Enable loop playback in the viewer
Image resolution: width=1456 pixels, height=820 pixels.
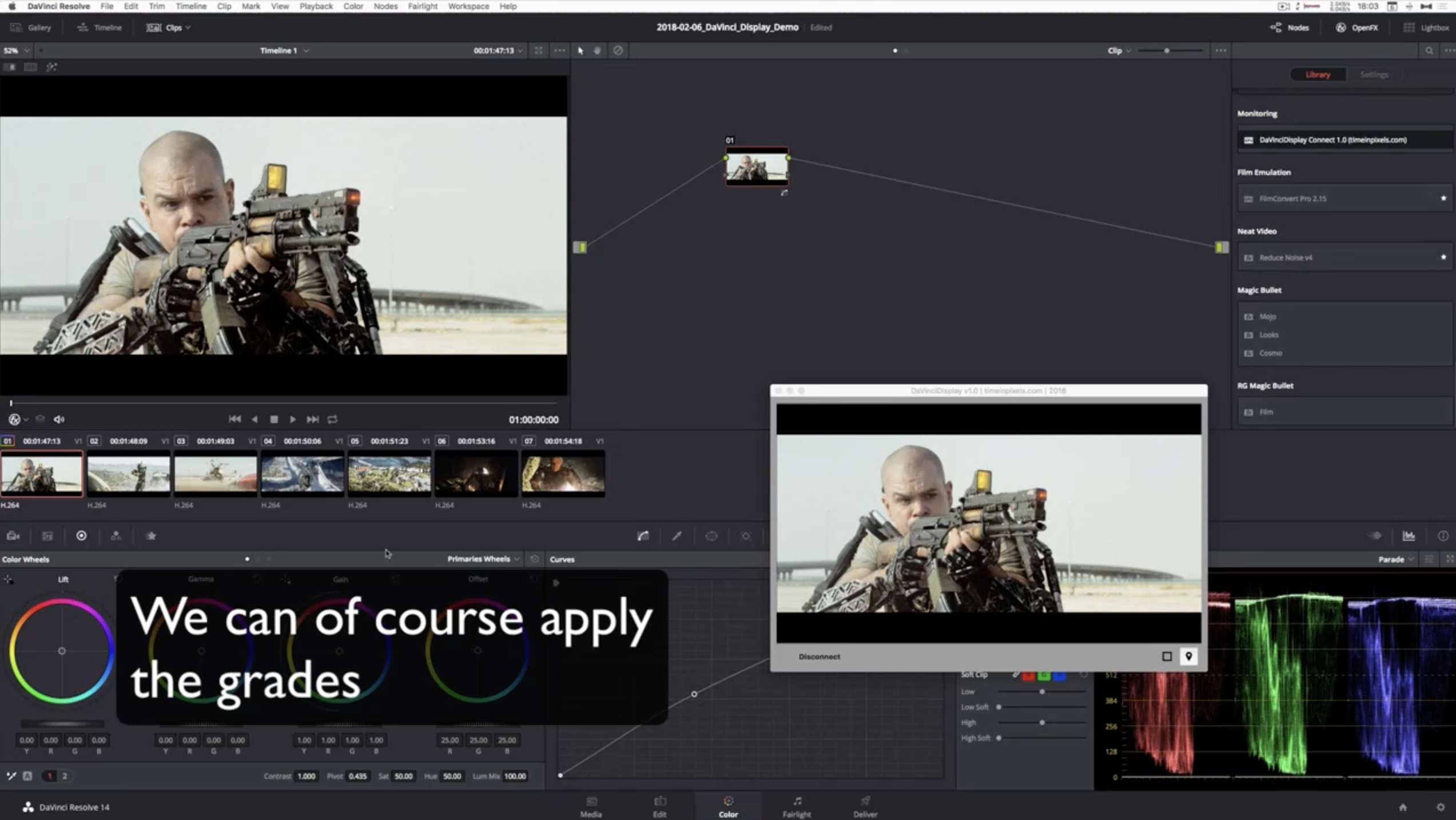[x=332, y=419]
